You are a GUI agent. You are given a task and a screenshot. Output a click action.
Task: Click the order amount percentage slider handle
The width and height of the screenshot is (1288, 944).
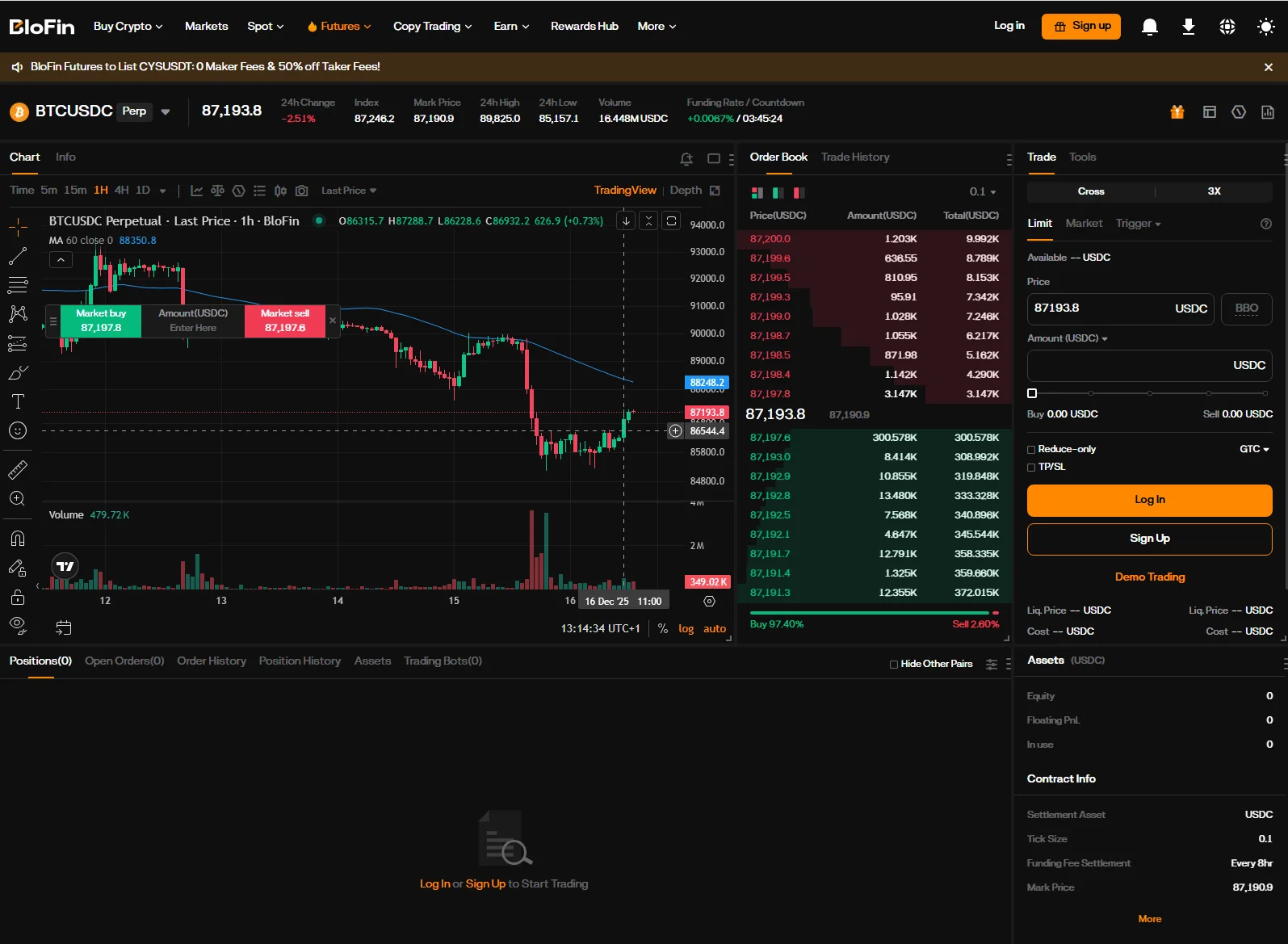coord(1032,393)
